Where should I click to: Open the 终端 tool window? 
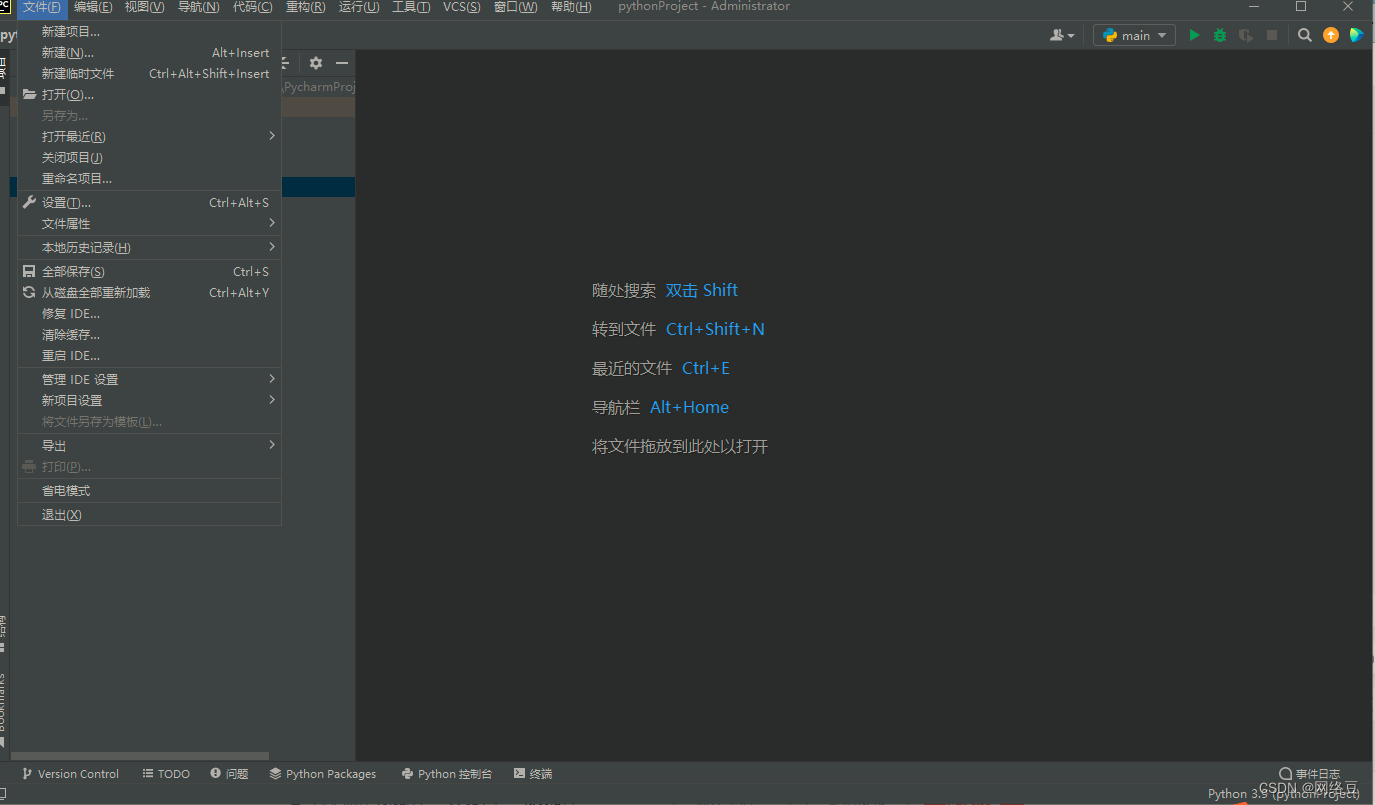533,774
